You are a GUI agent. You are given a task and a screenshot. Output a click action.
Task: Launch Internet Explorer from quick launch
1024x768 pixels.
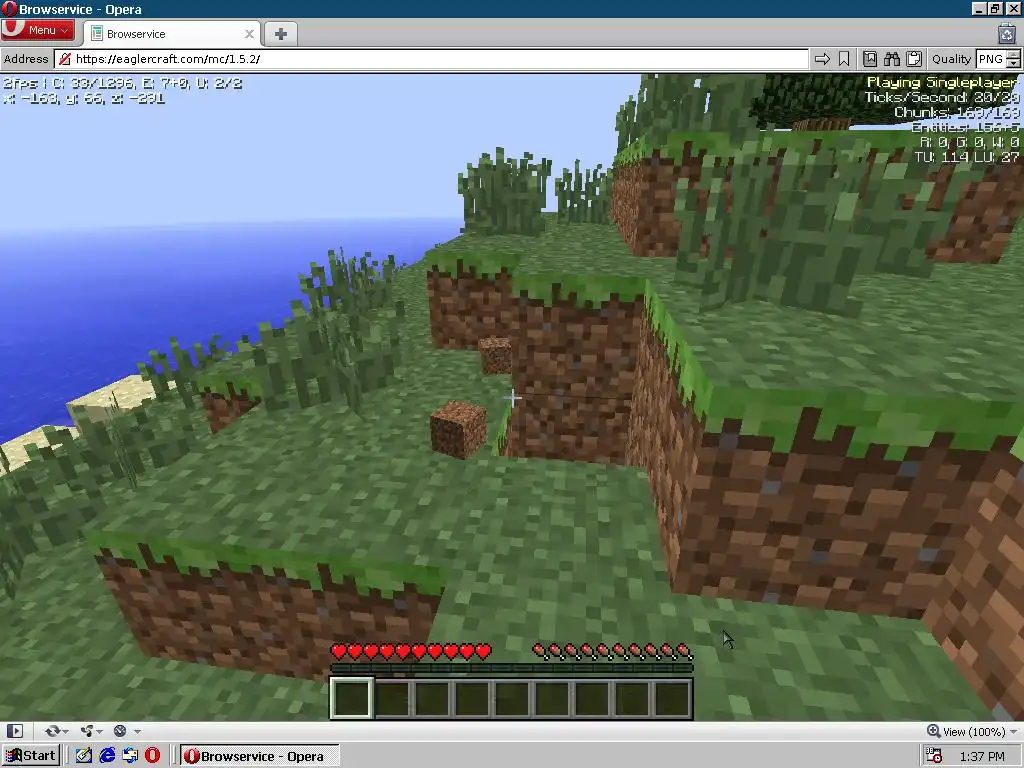pos(107,756)
